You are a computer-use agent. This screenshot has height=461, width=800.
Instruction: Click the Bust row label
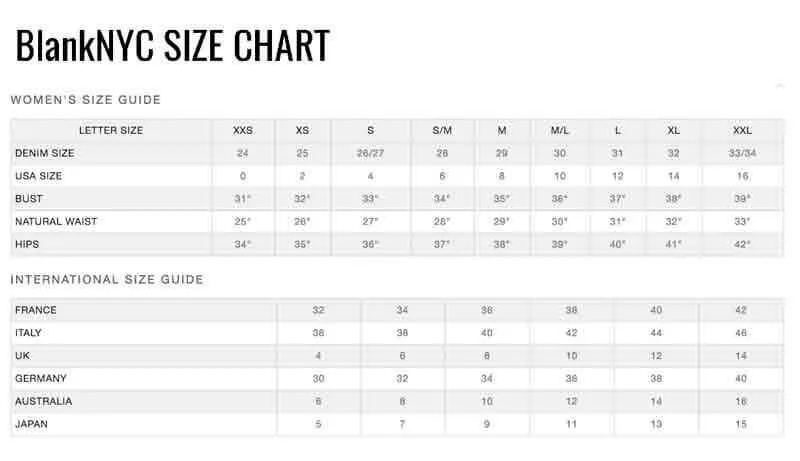(29, 198)
